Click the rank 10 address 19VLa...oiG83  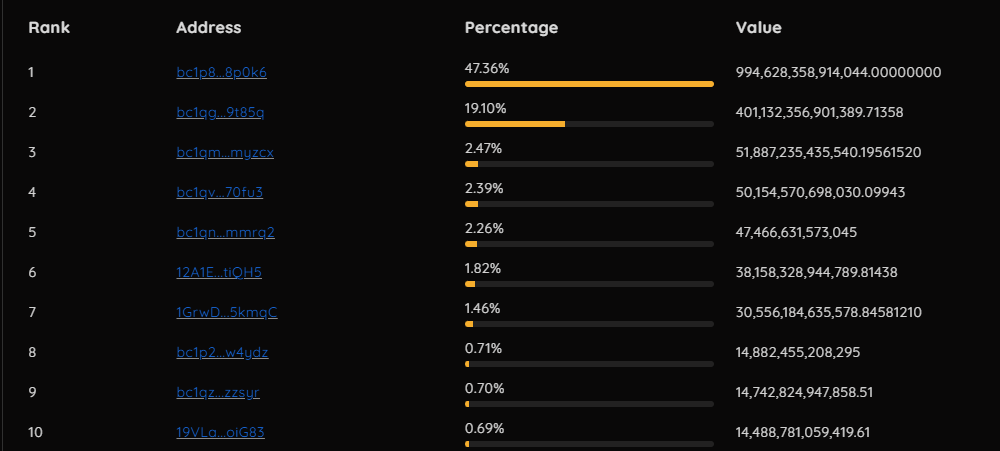coord(220,432)
